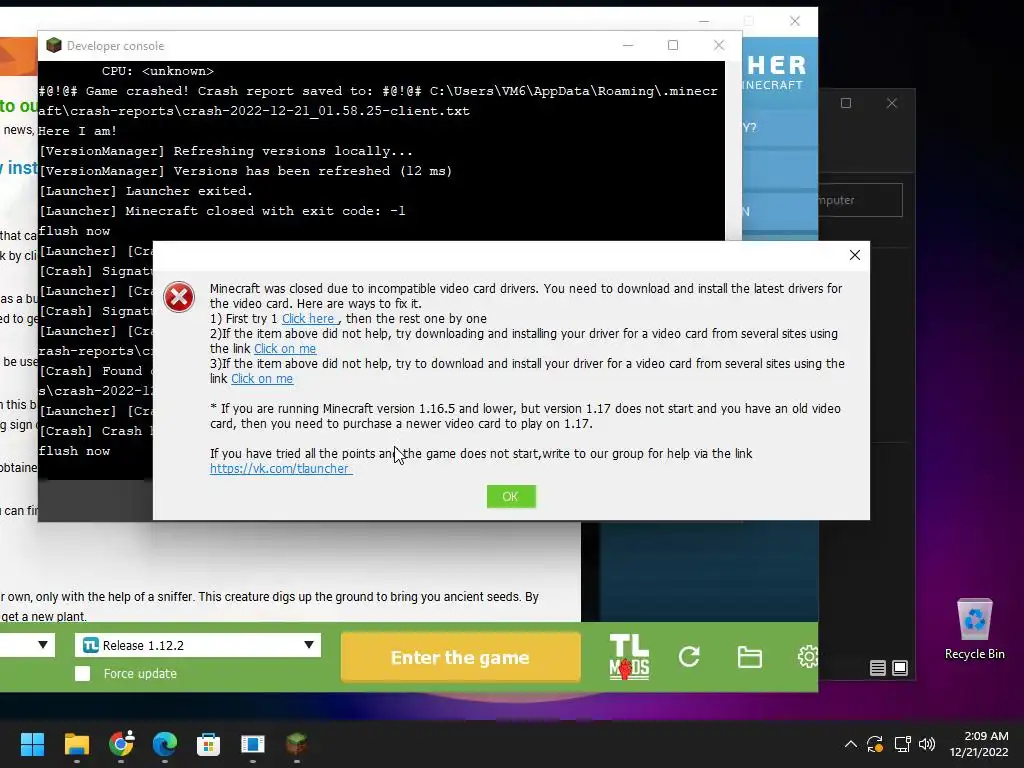Click the search field in the dark window

click(860, 200)
